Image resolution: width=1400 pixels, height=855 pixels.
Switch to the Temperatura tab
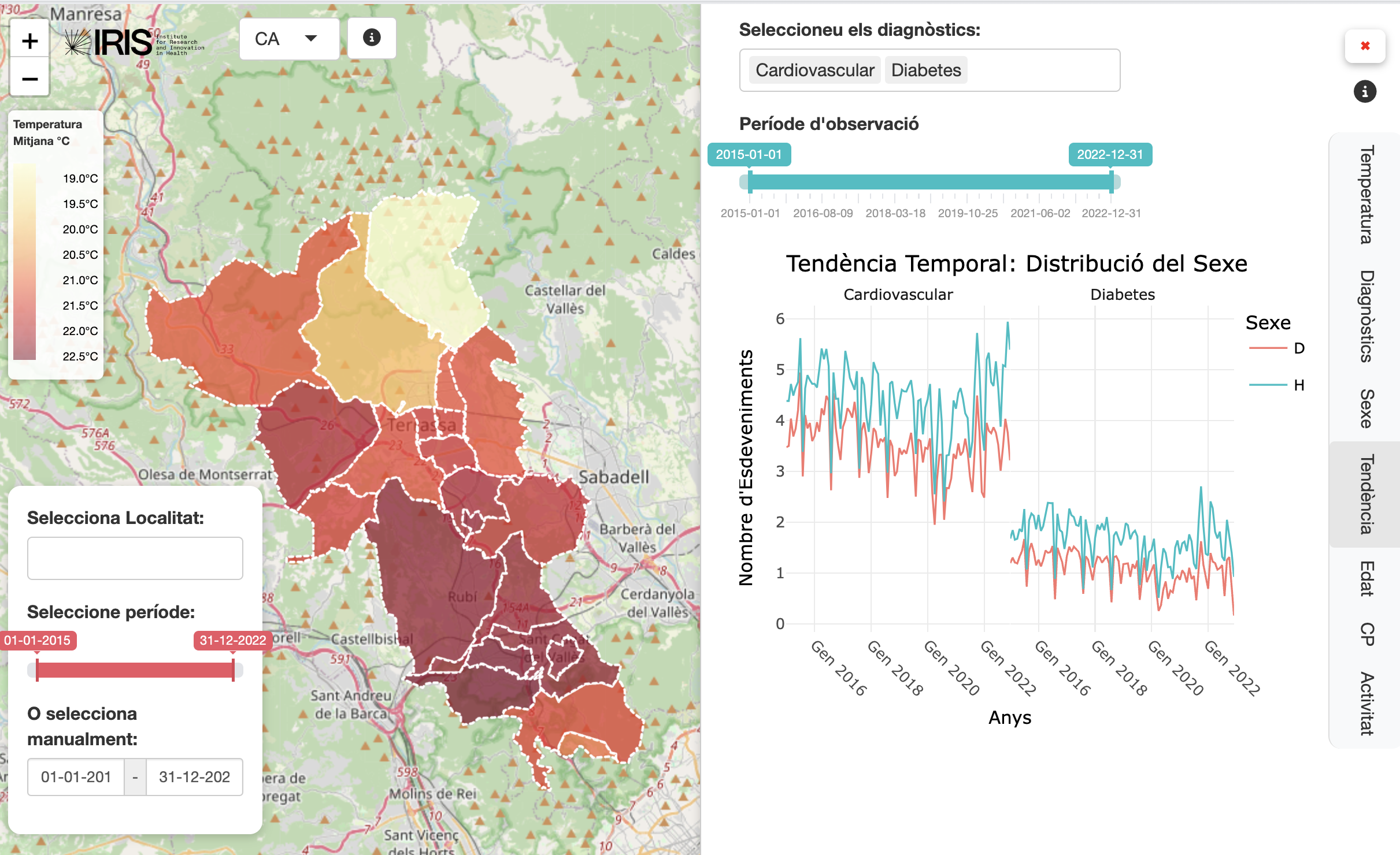[x=1365, y=195]
